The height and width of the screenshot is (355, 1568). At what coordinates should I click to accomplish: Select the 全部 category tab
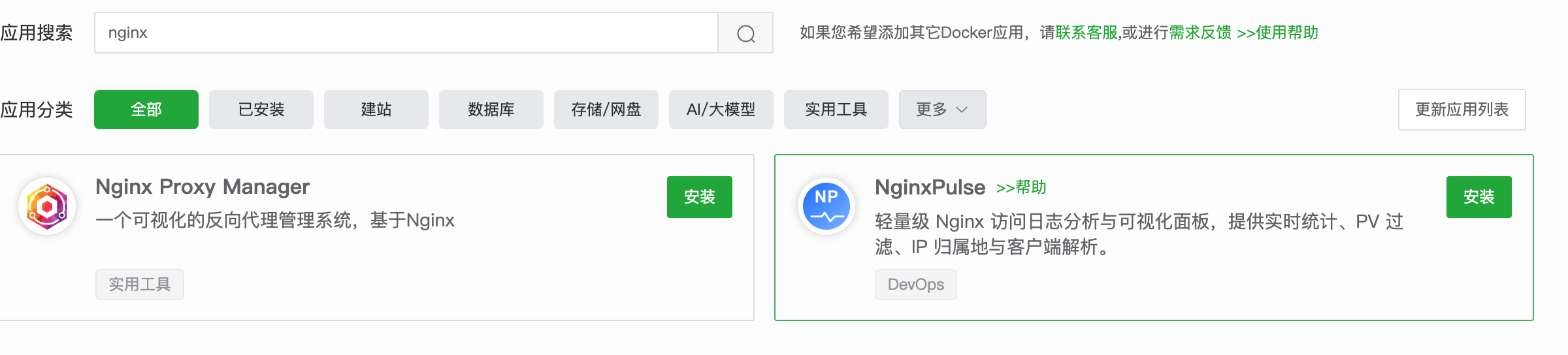click(146, 110)
